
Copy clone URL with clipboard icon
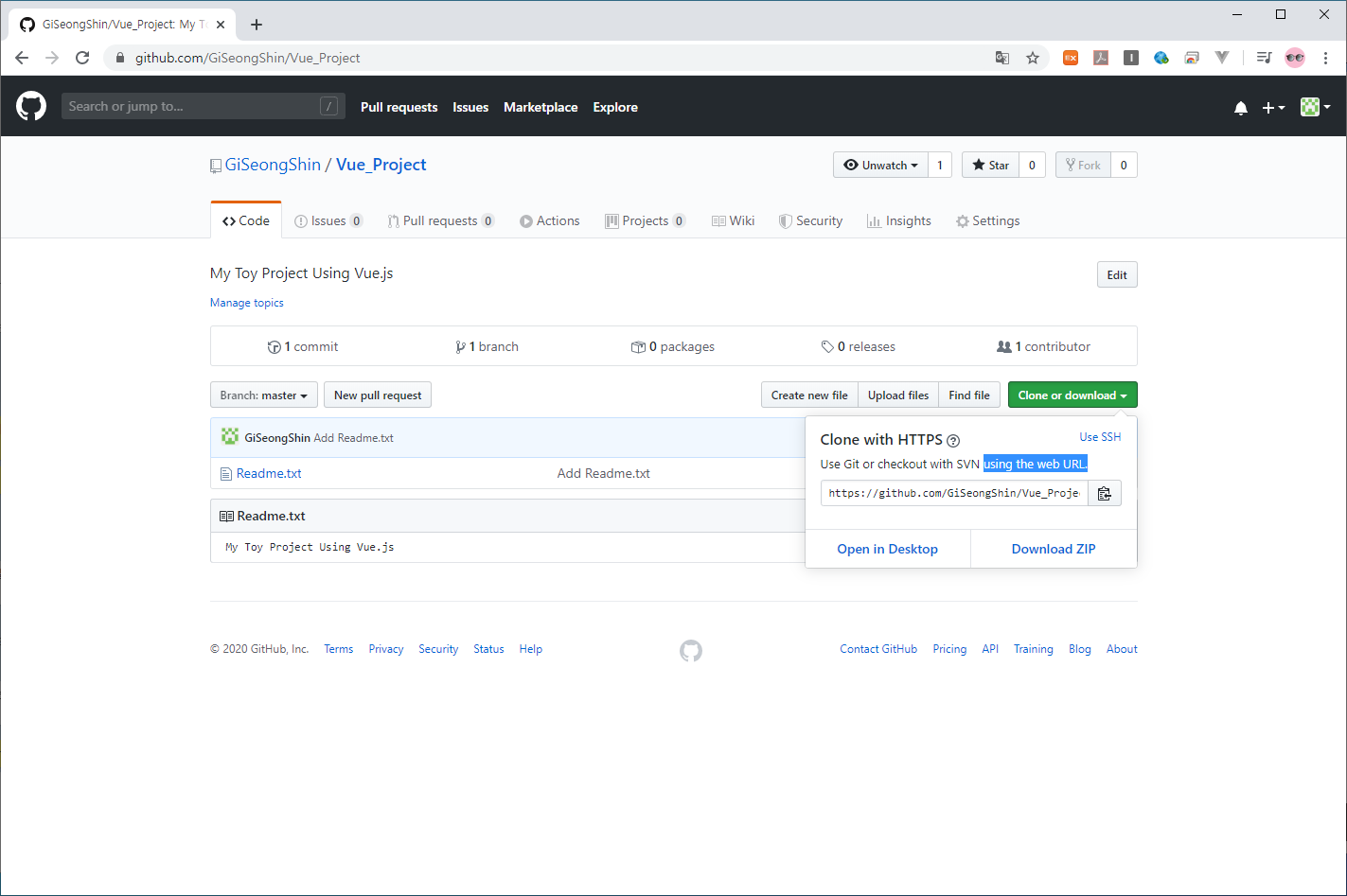[x=1104, y=493]
